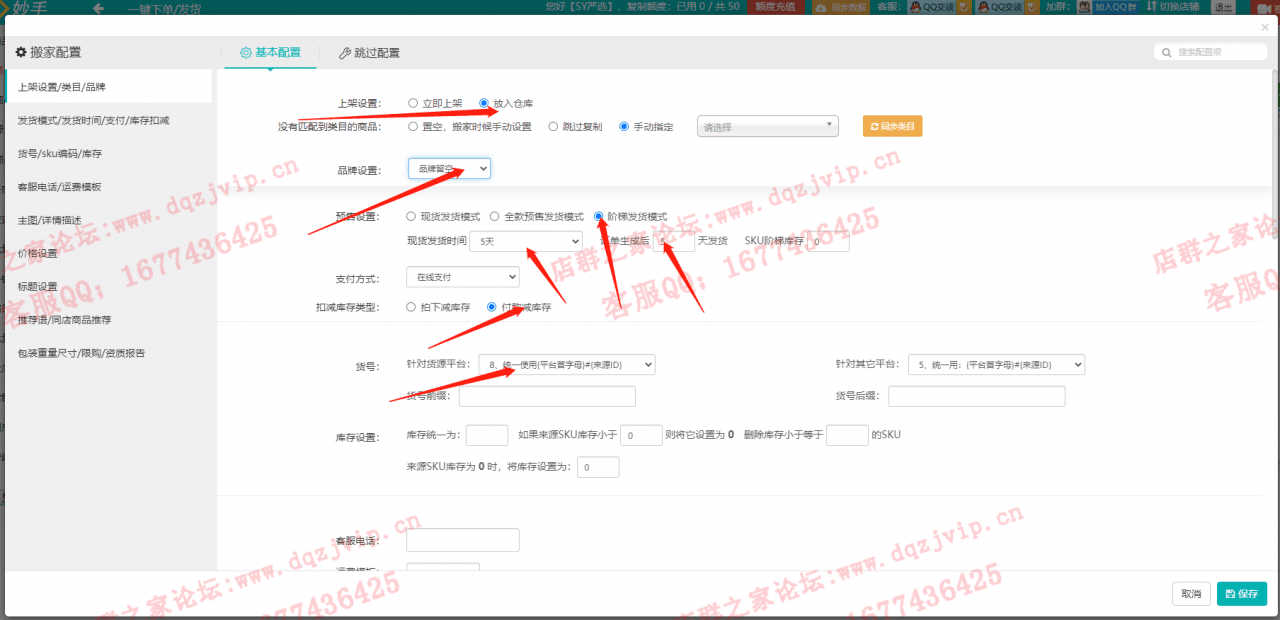1280x620 pixels.
Task: Click the 退出 button in top bar
Action: 1223,7
